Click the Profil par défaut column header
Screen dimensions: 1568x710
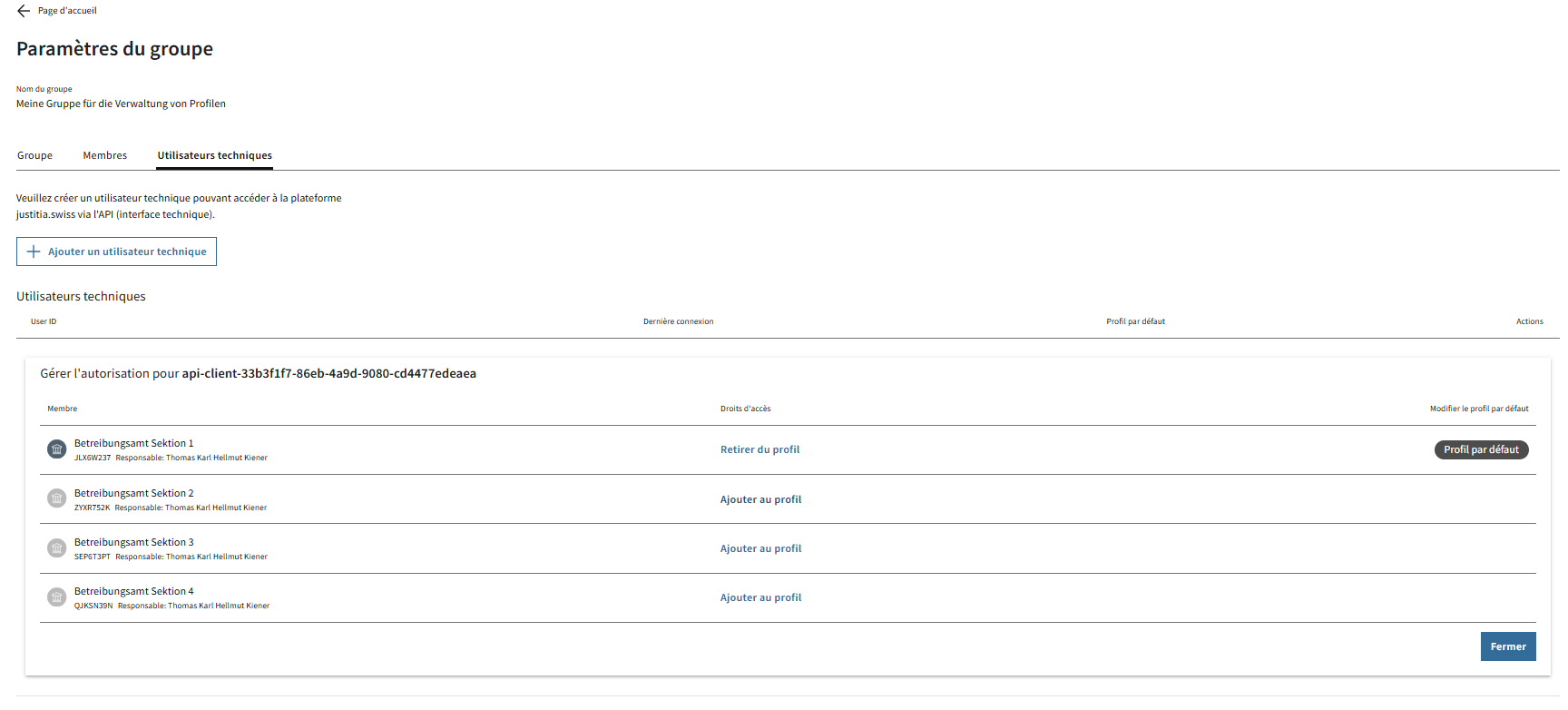click(x=1136, y=321)
